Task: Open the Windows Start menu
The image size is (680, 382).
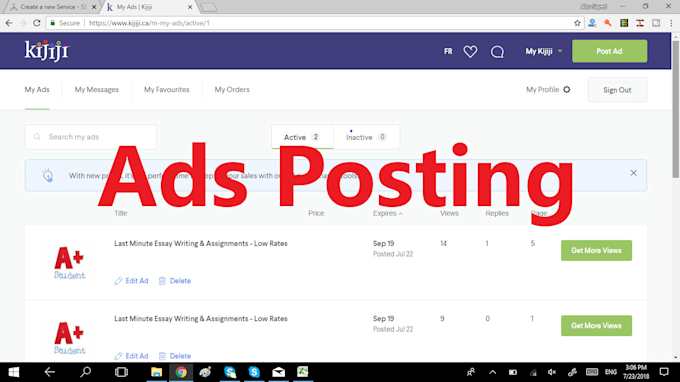Action: [x=14, y=372]
